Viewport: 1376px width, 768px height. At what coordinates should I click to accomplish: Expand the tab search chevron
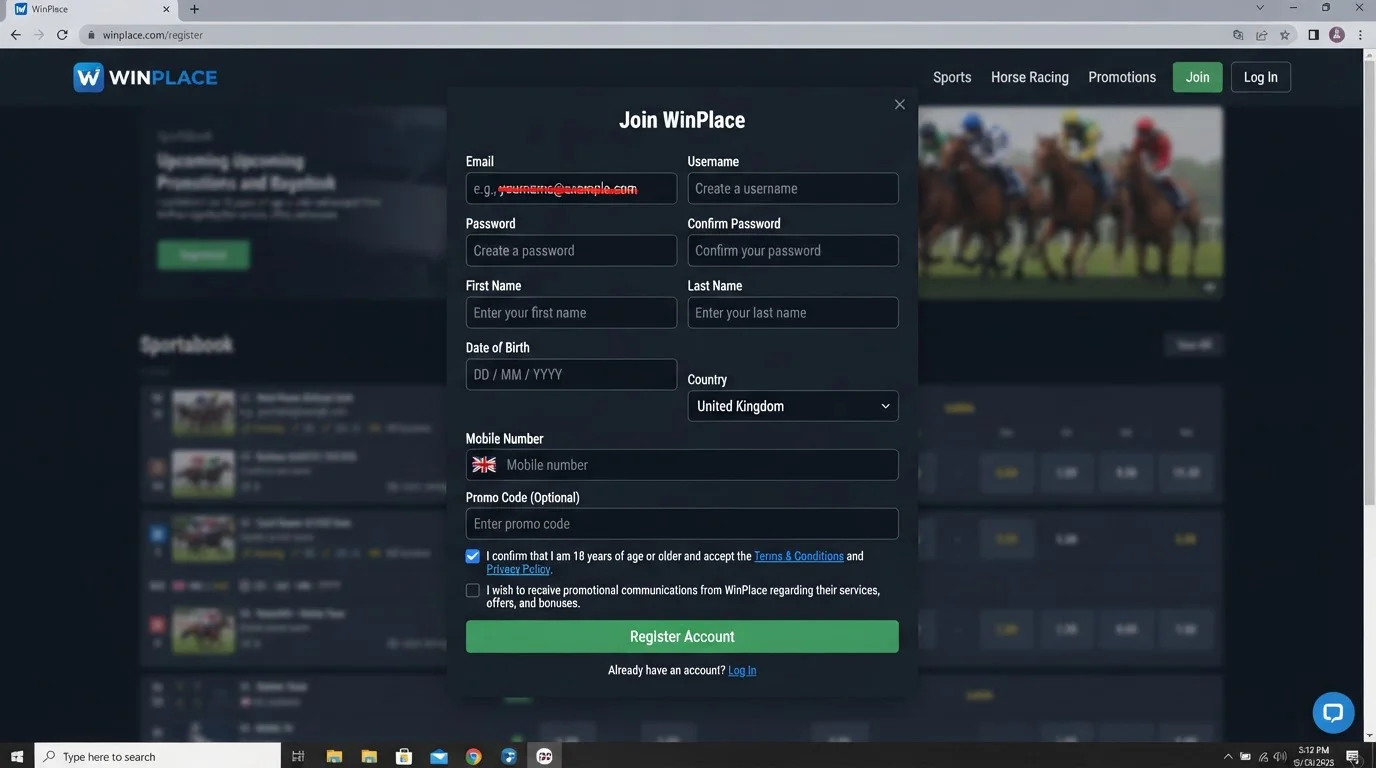(x=1262, y=8)
